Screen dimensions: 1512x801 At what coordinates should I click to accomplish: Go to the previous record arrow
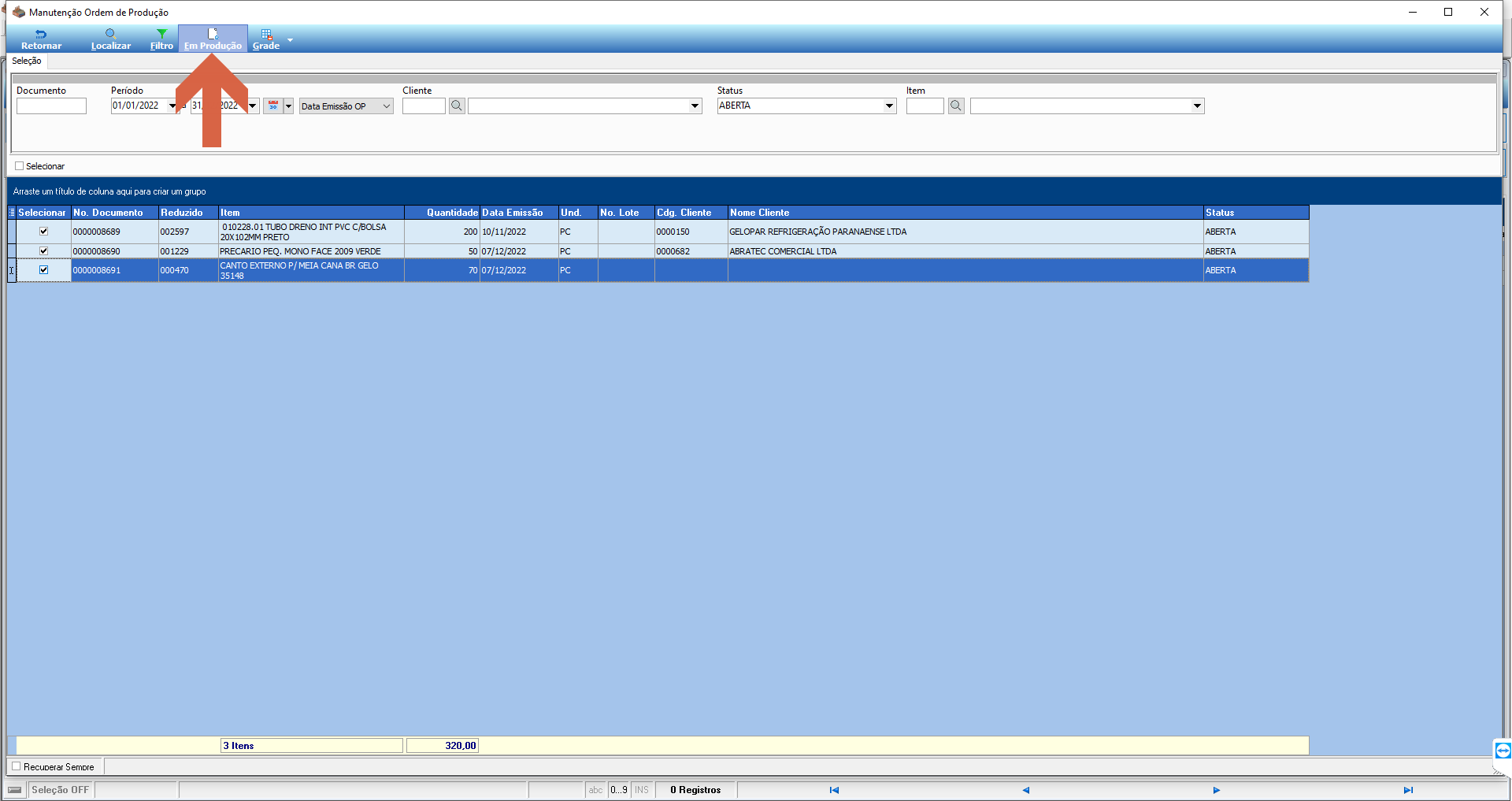(x=1025, y=790)
